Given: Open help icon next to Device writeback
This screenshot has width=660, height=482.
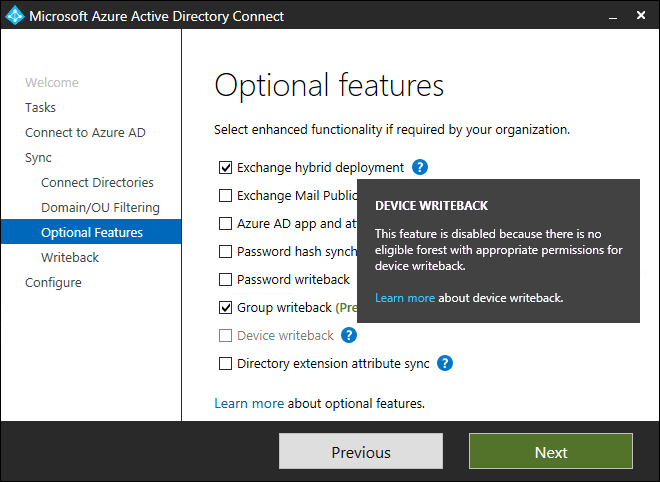Looking at the screenshot, I should (x=349, y=335).
